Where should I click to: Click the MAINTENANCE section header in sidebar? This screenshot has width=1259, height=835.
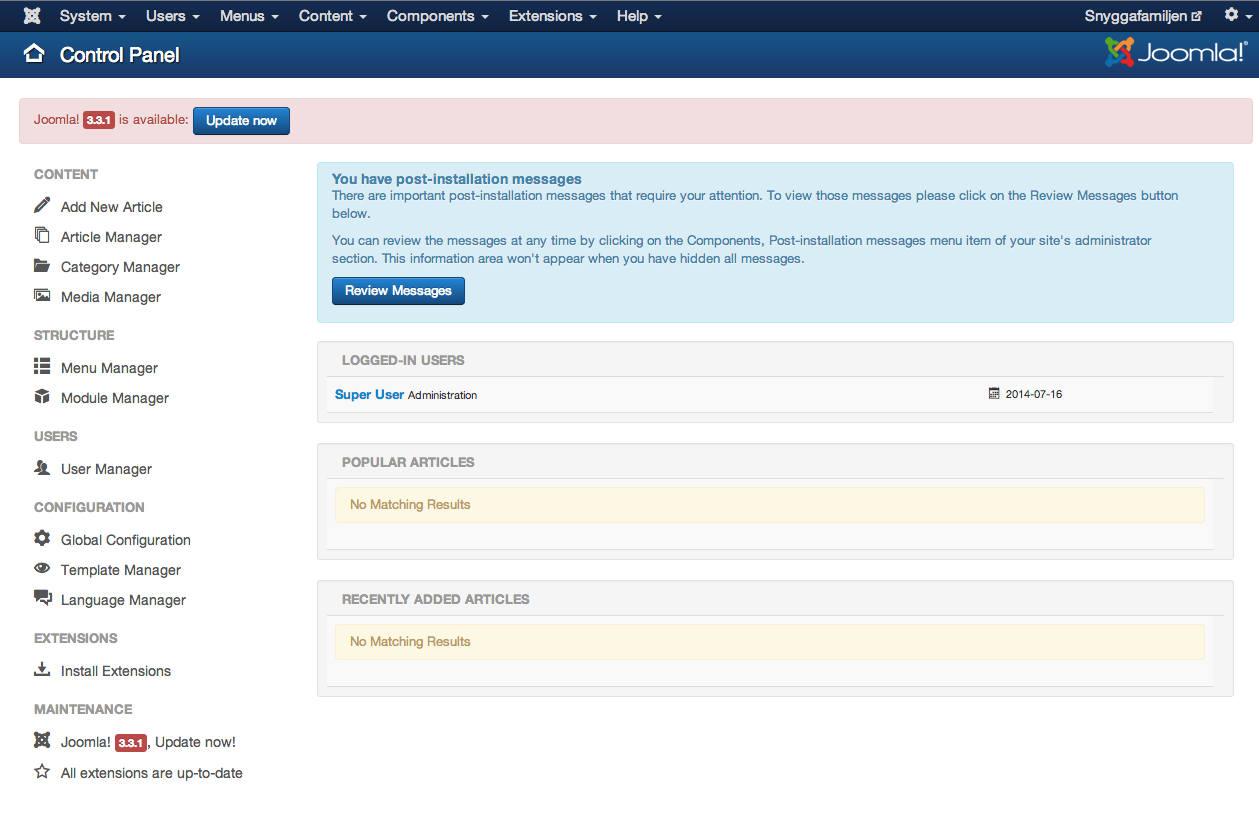[83, 709]
